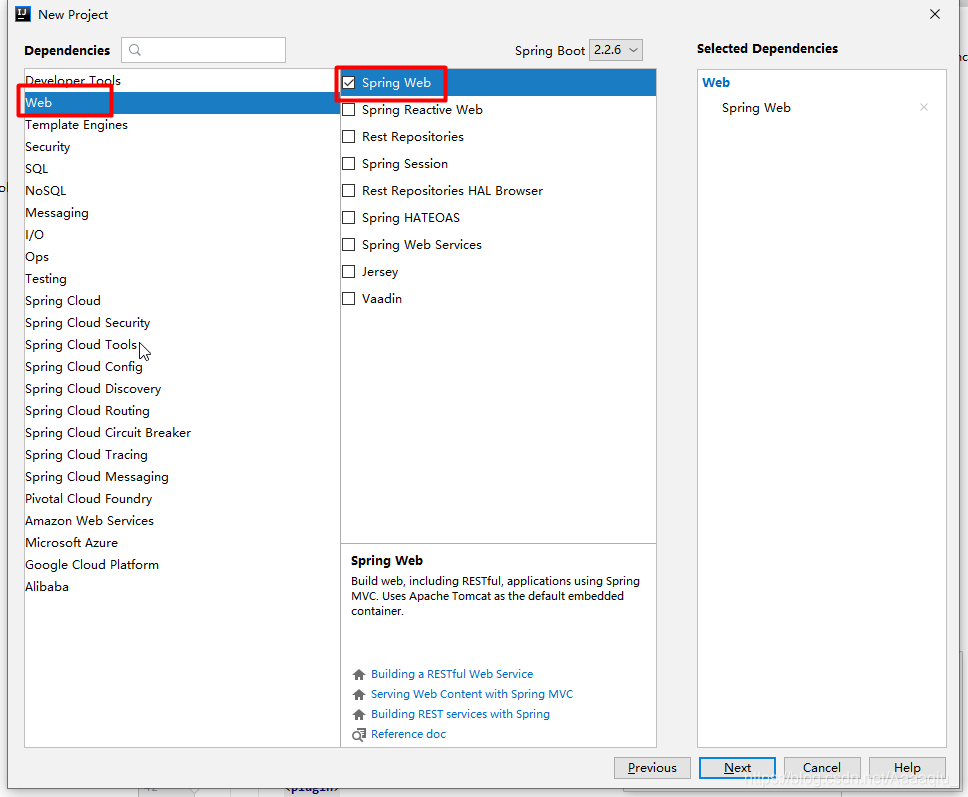968x797 pixels.
Task: Click the Next button
Action: (737, 768)
